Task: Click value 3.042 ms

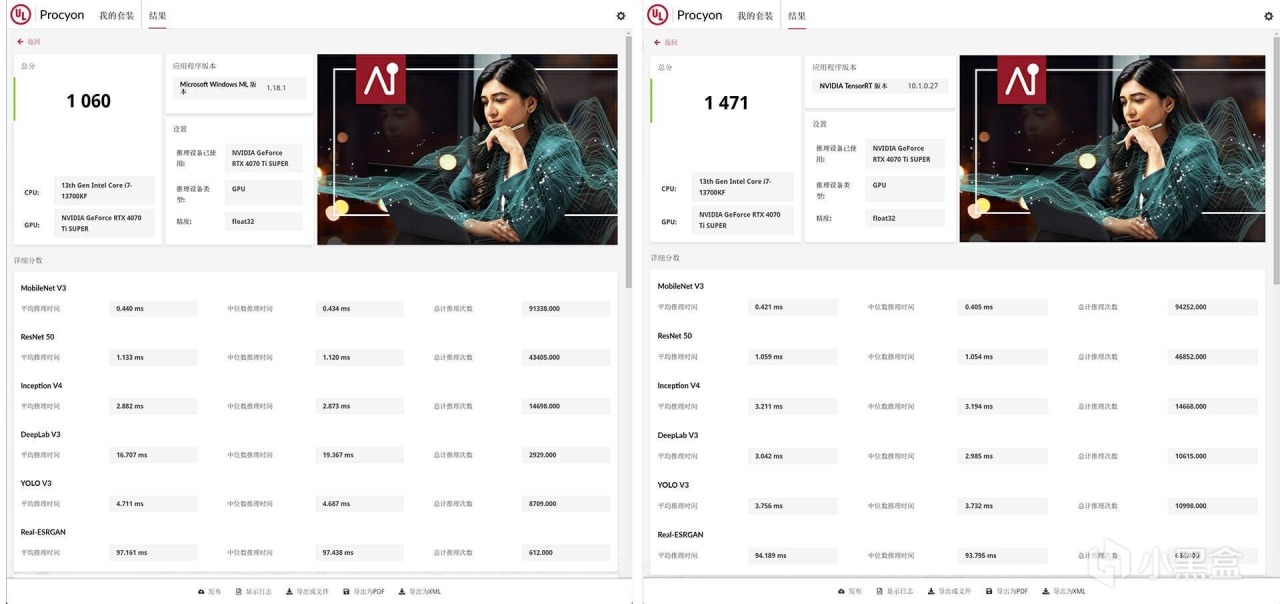Action: coord(792,456)
